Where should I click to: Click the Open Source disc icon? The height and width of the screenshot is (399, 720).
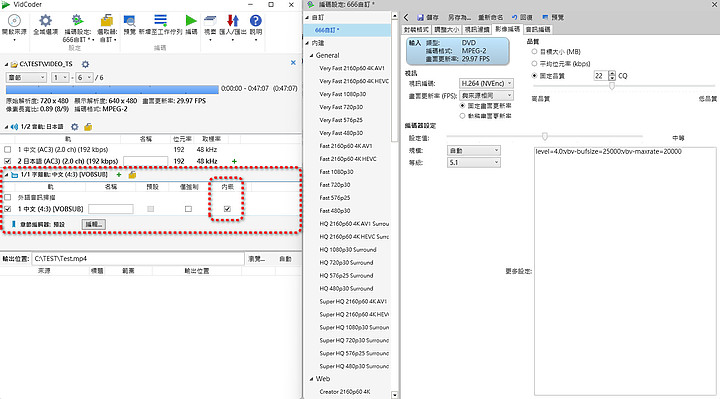pyautogui.click(x=14, y=21)
